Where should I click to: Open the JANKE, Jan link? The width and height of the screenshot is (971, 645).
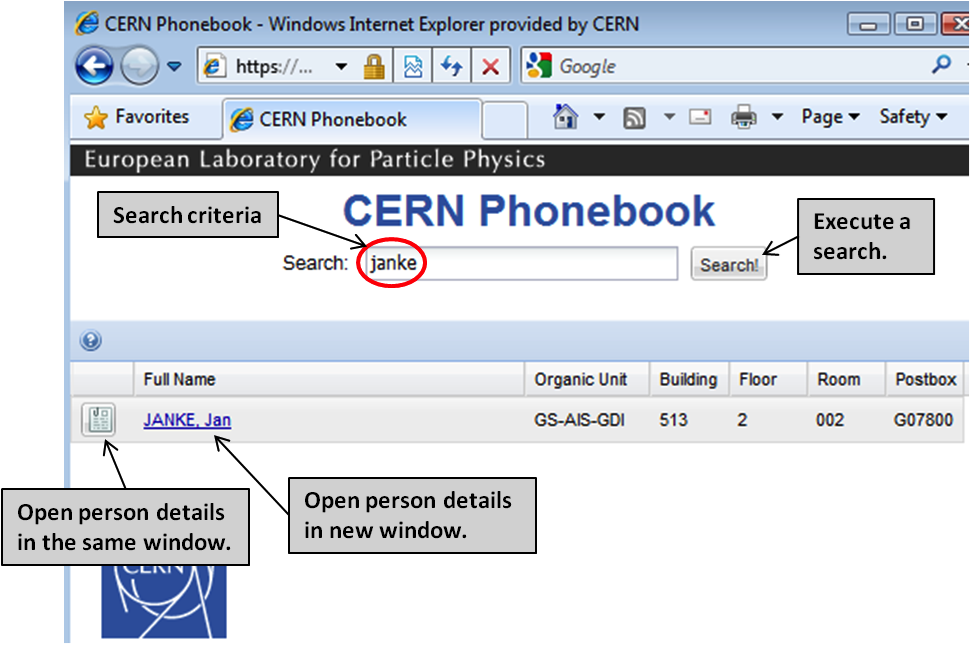point(187,420)
